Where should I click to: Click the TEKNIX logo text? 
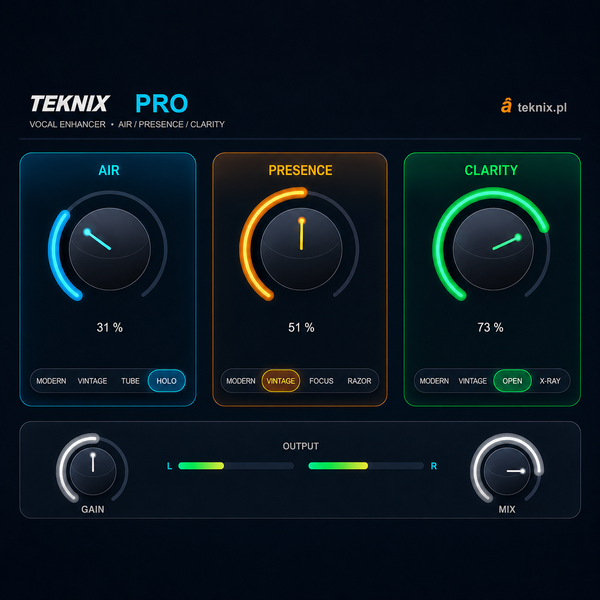coord(70,104)
